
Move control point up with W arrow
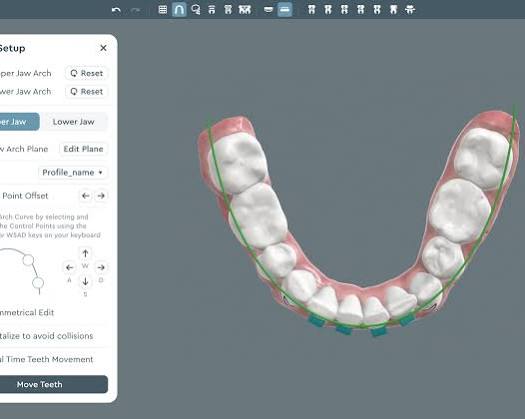(85, 254)
